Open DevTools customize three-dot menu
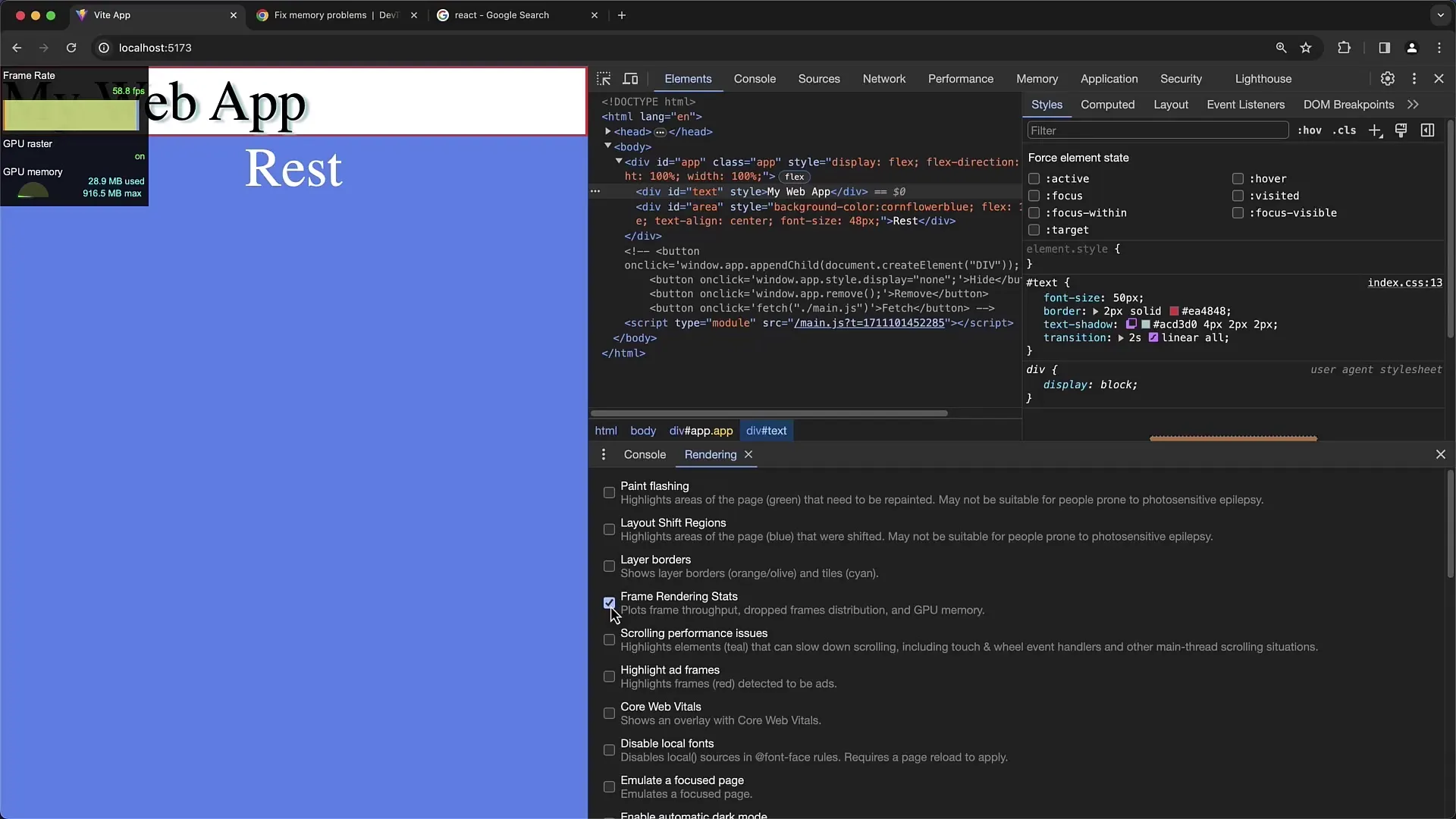The height and width of the screenshot is (819, 1456). point(1414,79)
